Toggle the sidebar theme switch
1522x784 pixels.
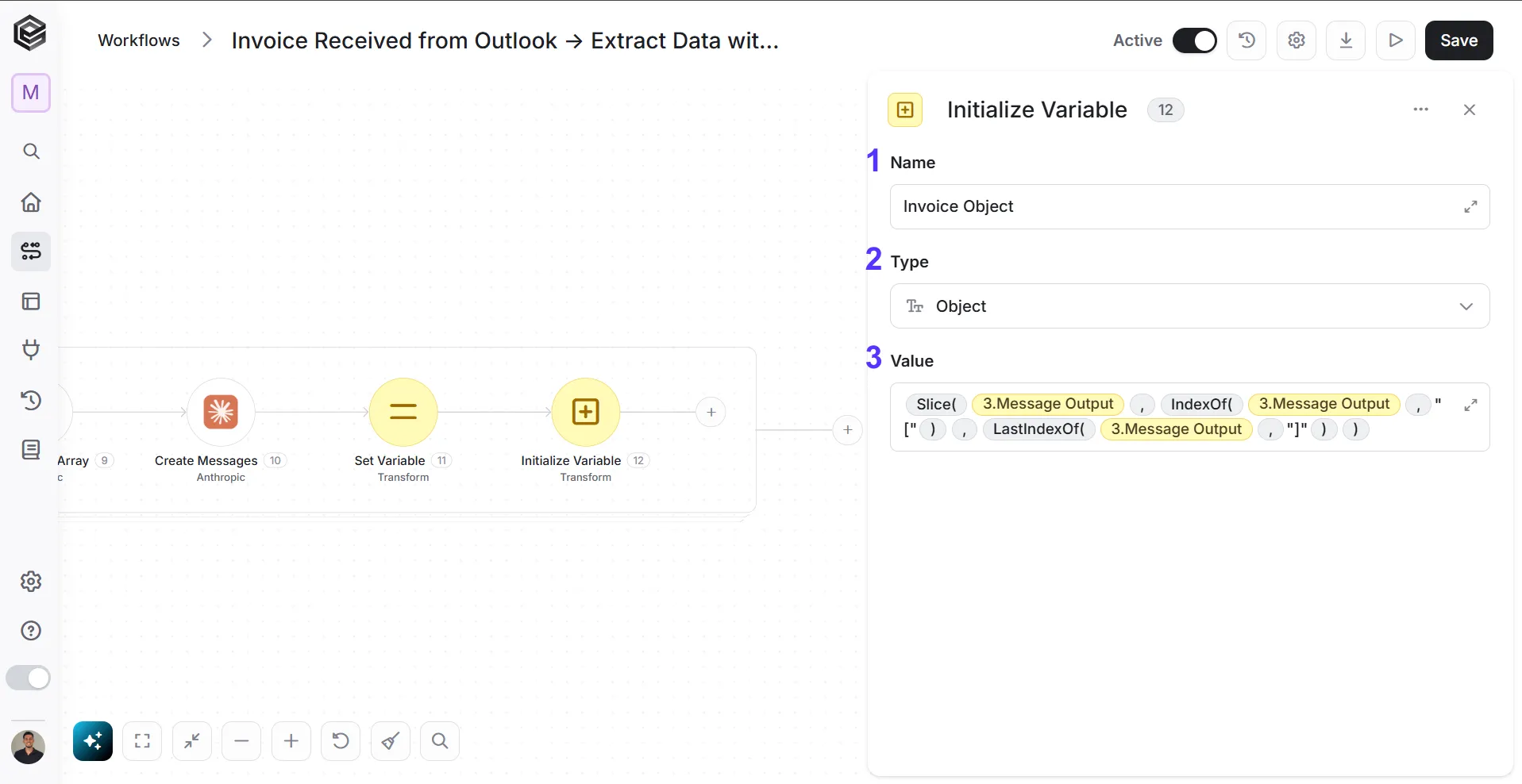[x=29, y=678]
